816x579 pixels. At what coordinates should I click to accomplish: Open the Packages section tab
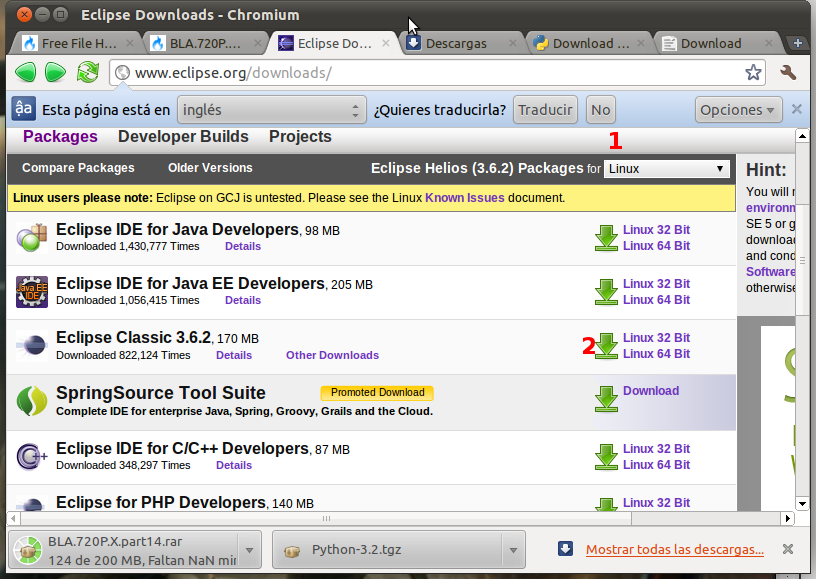point(60,136)
